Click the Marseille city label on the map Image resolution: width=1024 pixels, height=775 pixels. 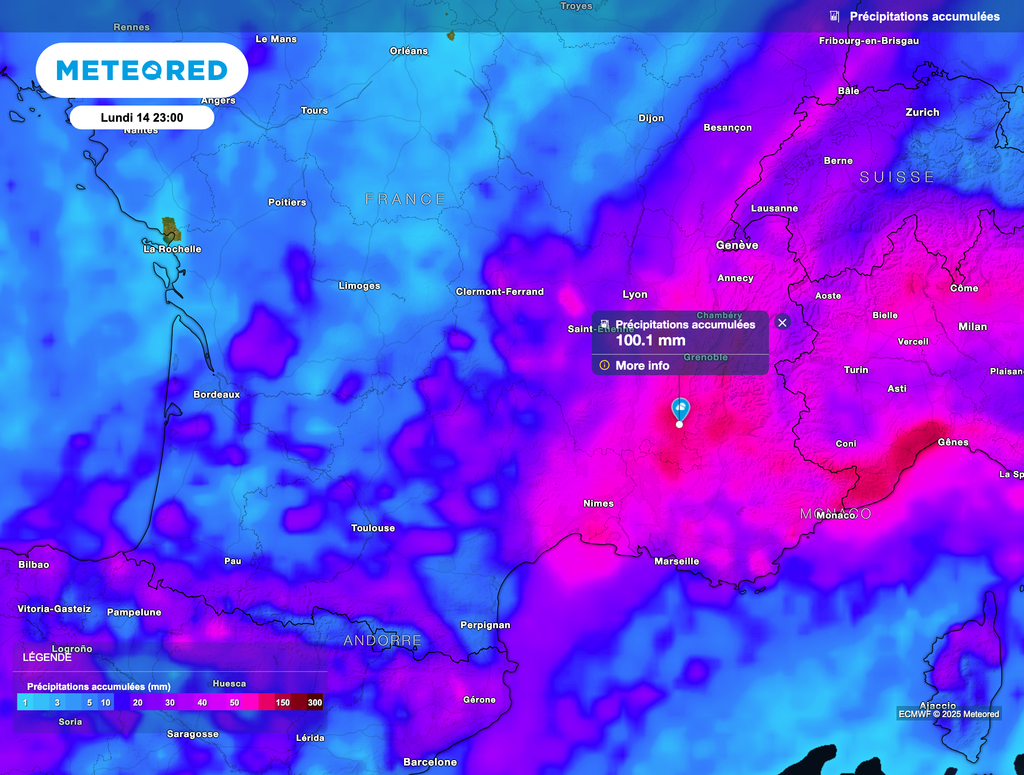point(676,562)
